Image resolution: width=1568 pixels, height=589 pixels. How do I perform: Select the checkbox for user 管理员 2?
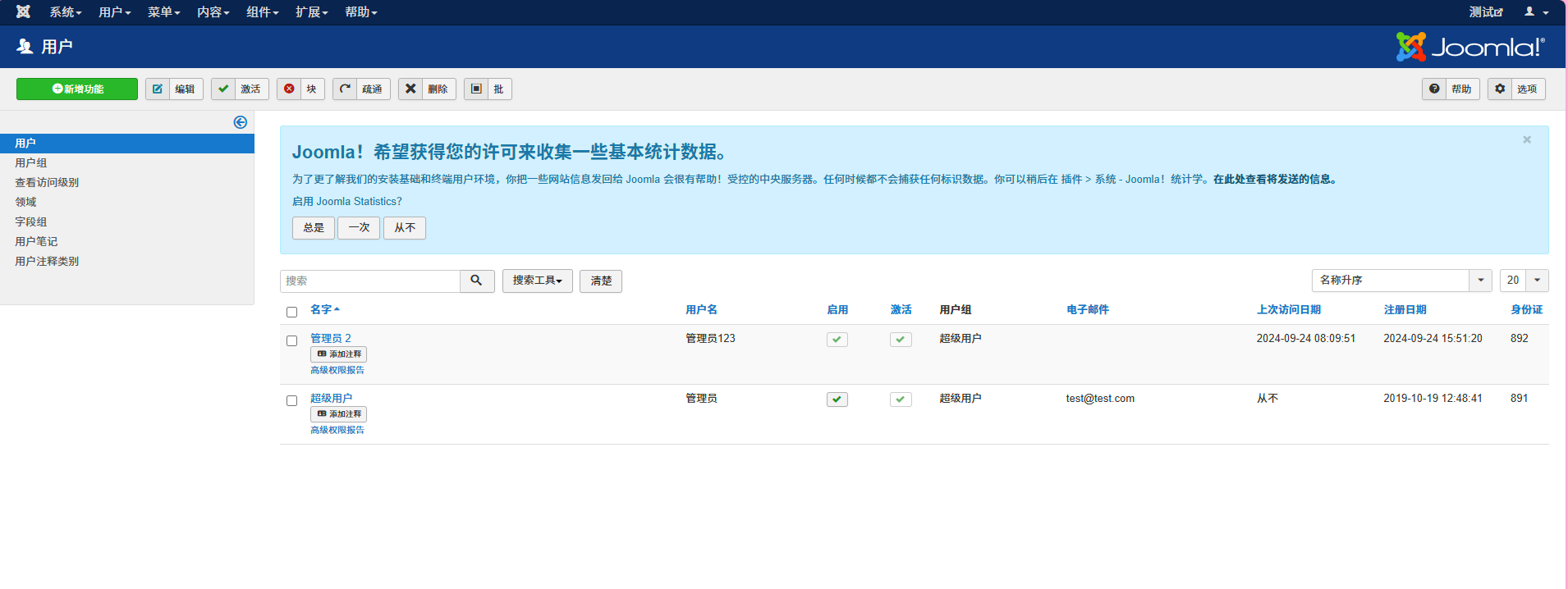point(291,340)
